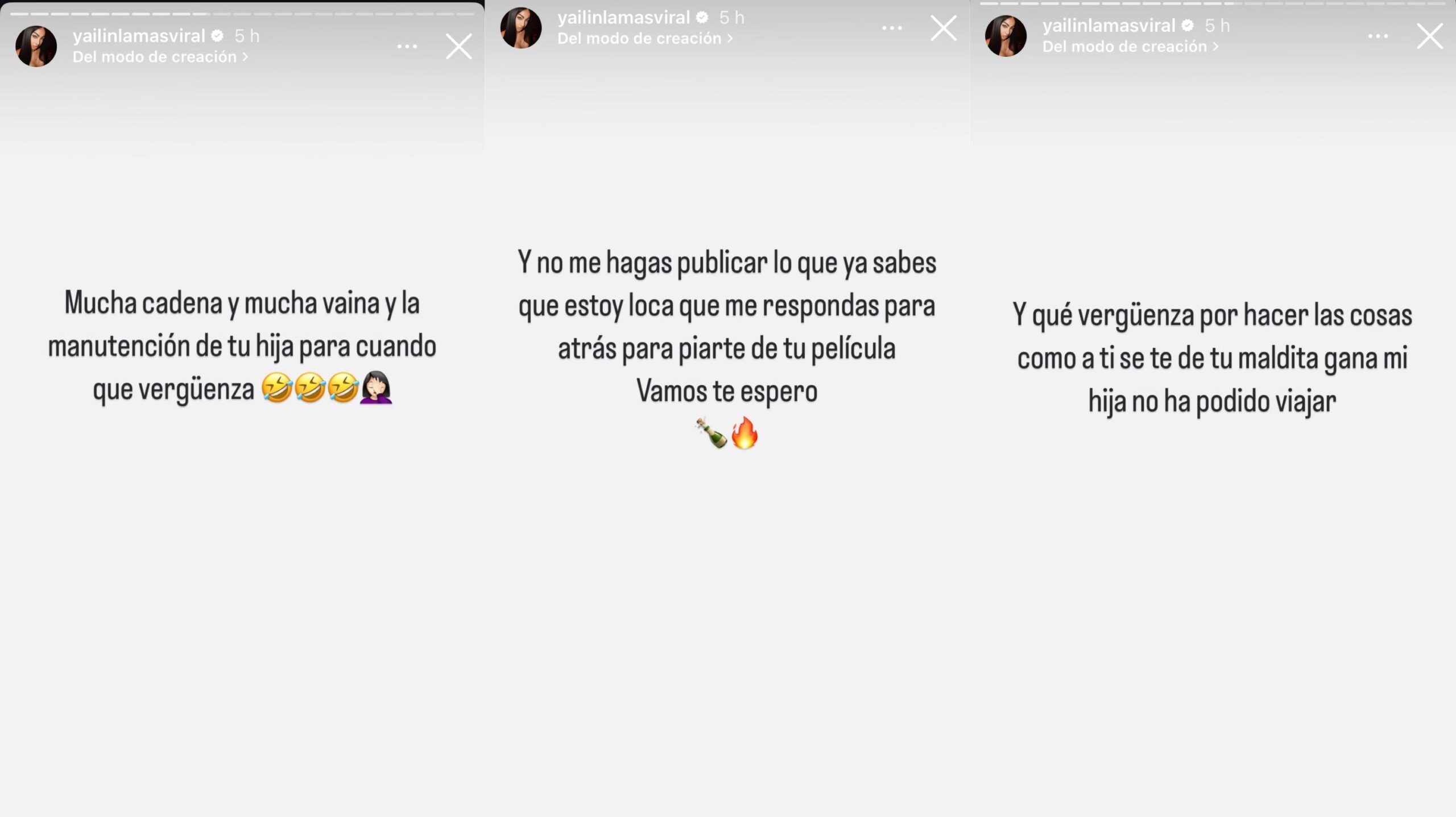1456x817 pixels.
Task: Close the left story with the X
Action: (459, 46)
